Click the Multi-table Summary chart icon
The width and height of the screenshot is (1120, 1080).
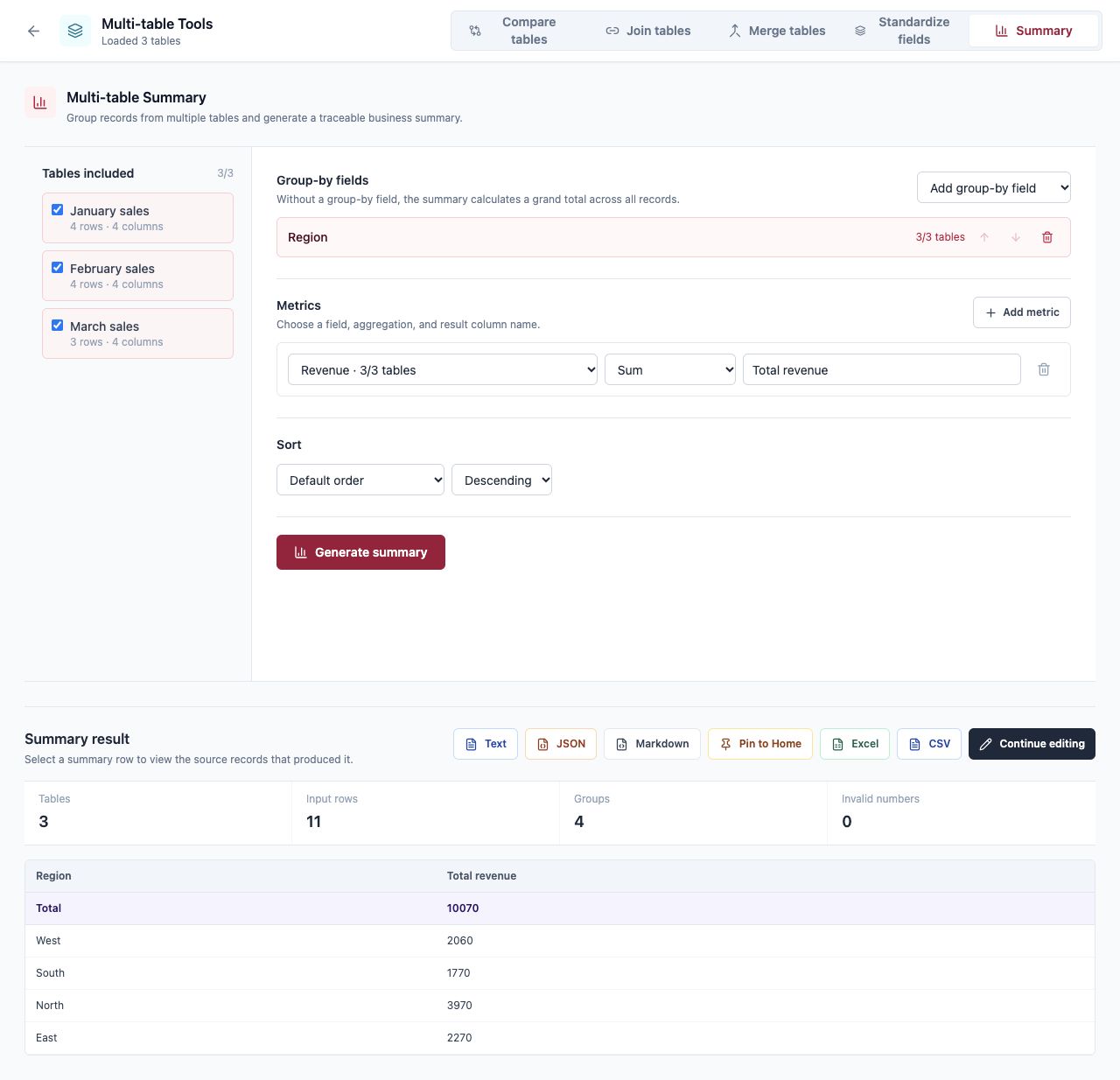[40, 102]
